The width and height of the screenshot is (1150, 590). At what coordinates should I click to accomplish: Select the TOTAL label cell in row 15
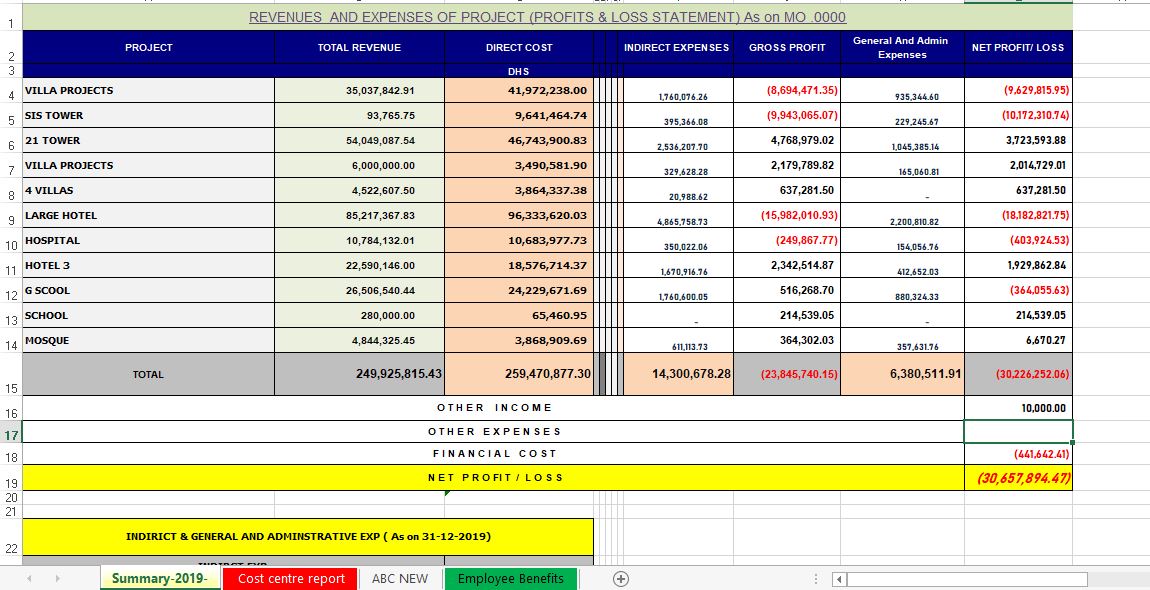148,374
